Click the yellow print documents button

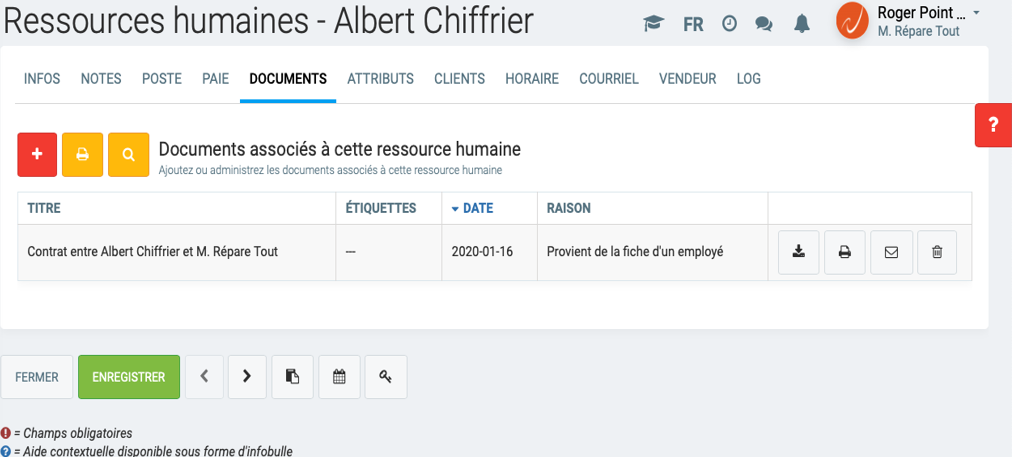coord(83,154)
